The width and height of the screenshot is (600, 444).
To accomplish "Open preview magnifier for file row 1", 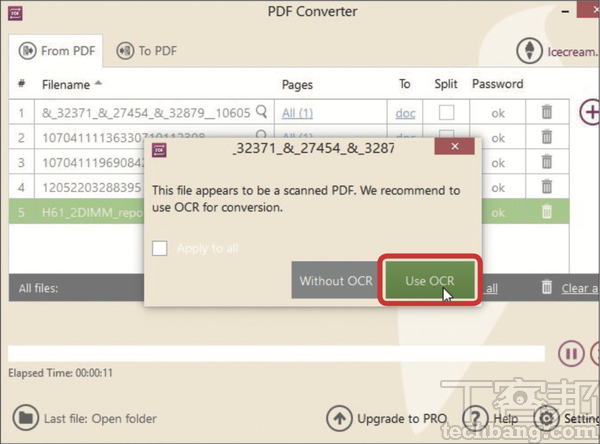I will point(261,112).
